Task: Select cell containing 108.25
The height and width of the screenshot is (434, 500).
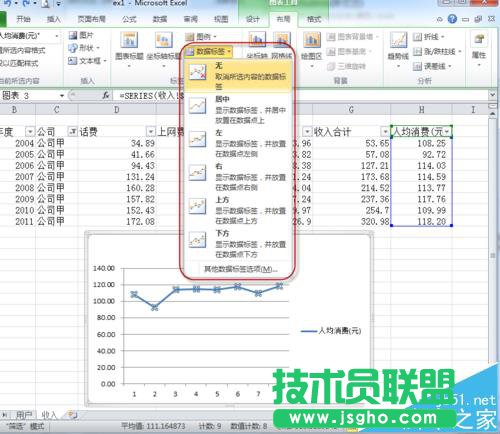Action: point(421,143)
